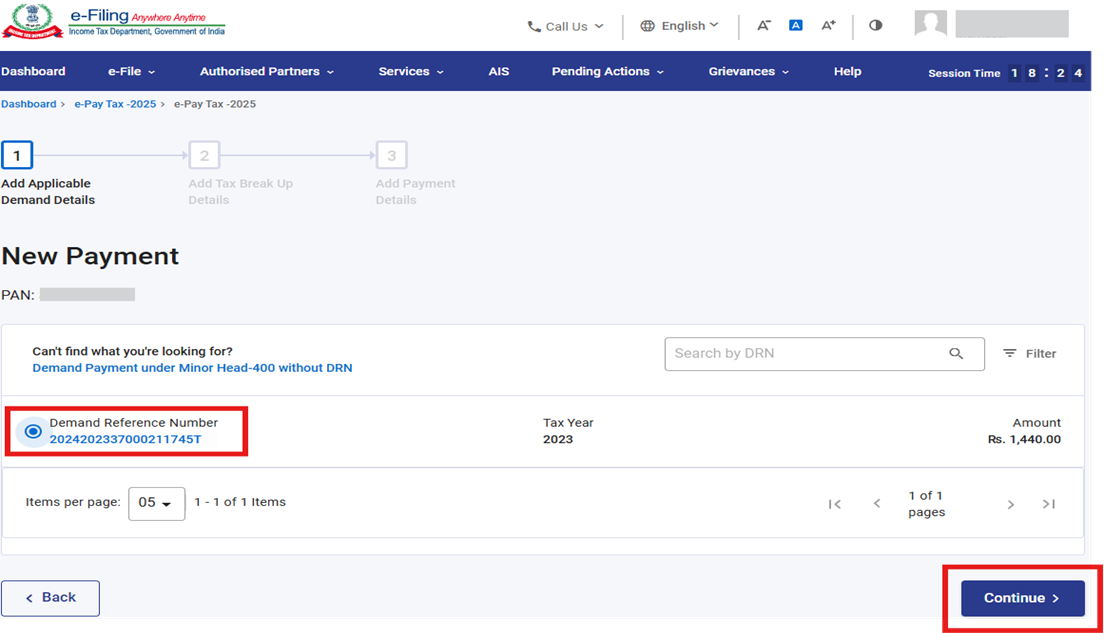Open the e-File menu
This screenshot has width=1104, height=633.
coord(131,71)
